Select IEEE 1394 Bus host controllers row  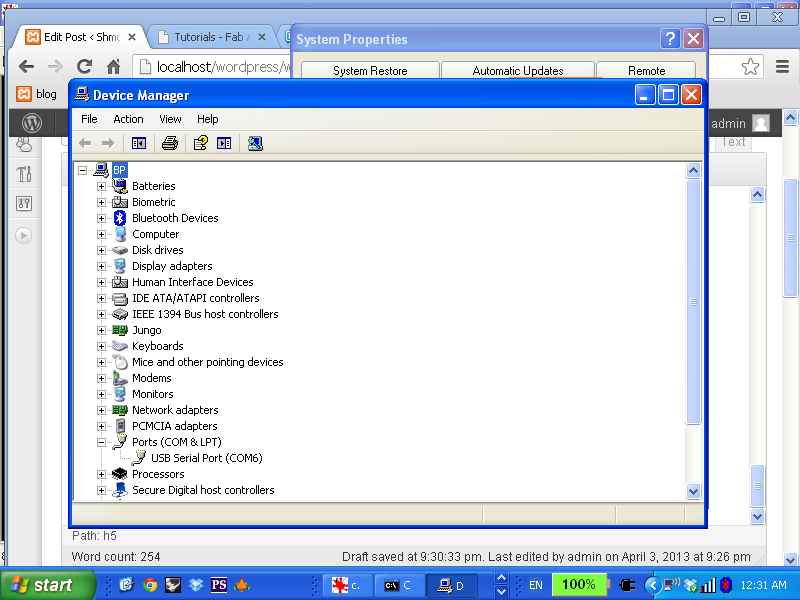pos(205,314)
